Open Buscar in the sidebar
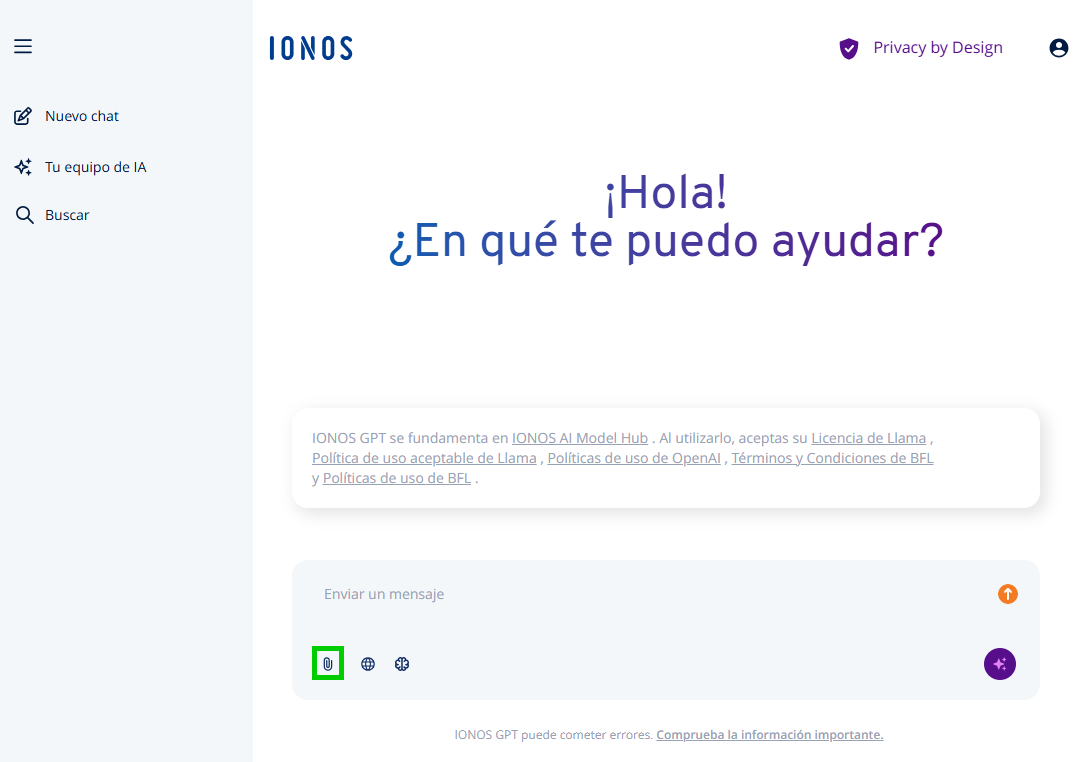 [67, 215]
